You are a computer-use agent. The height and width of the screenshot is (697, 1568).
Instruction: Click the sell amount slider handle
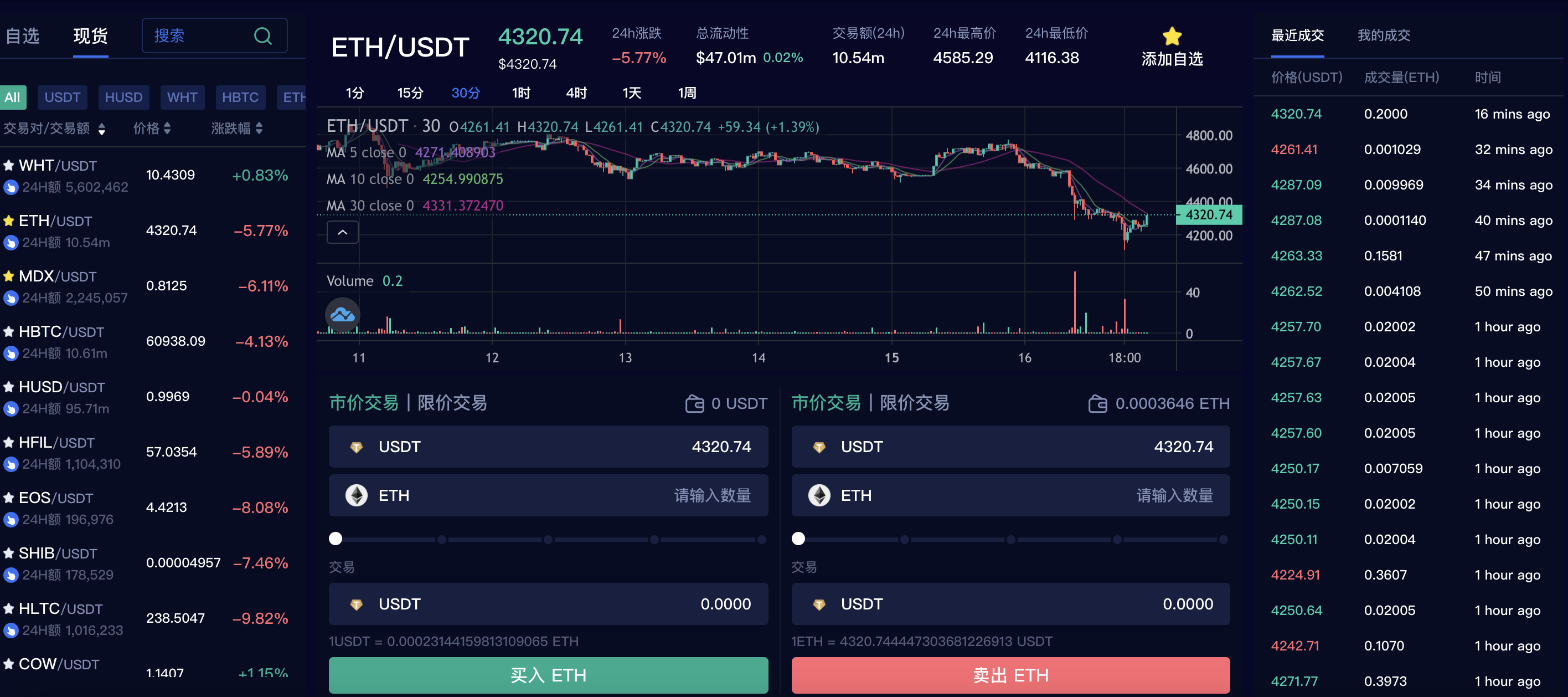tap(798, 539)
